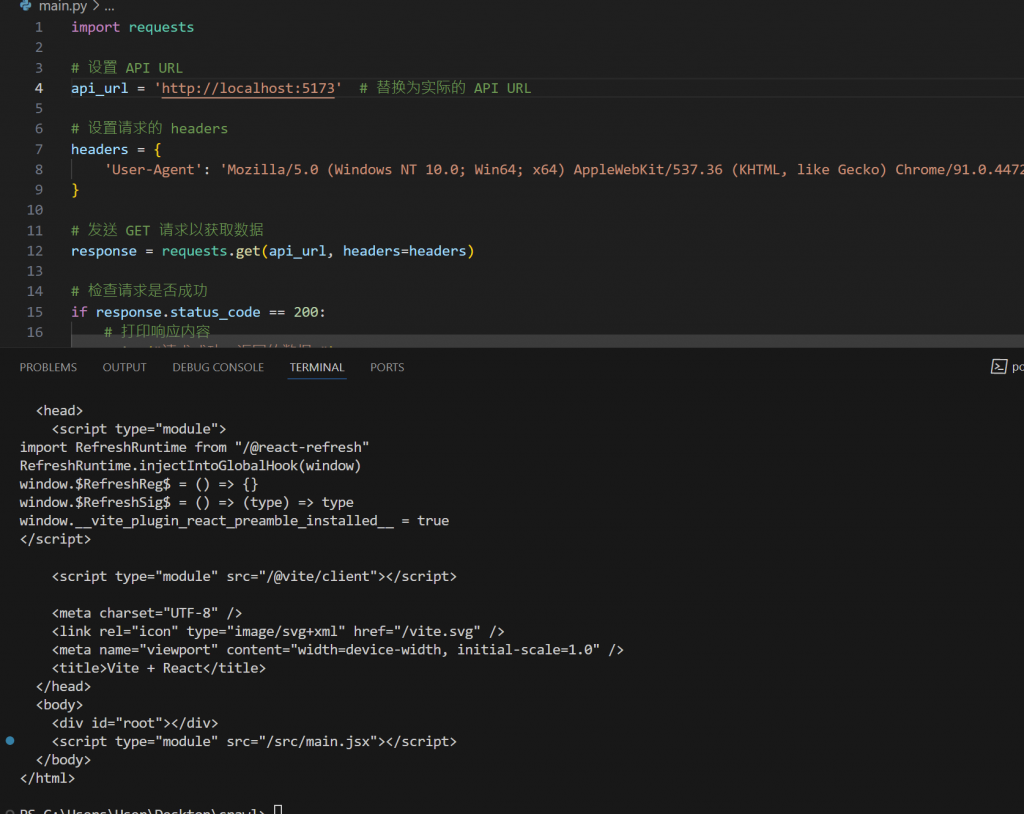
Task: Click the breadcrumb ellipsis after main.py
Action: click(x=109, y=7)
